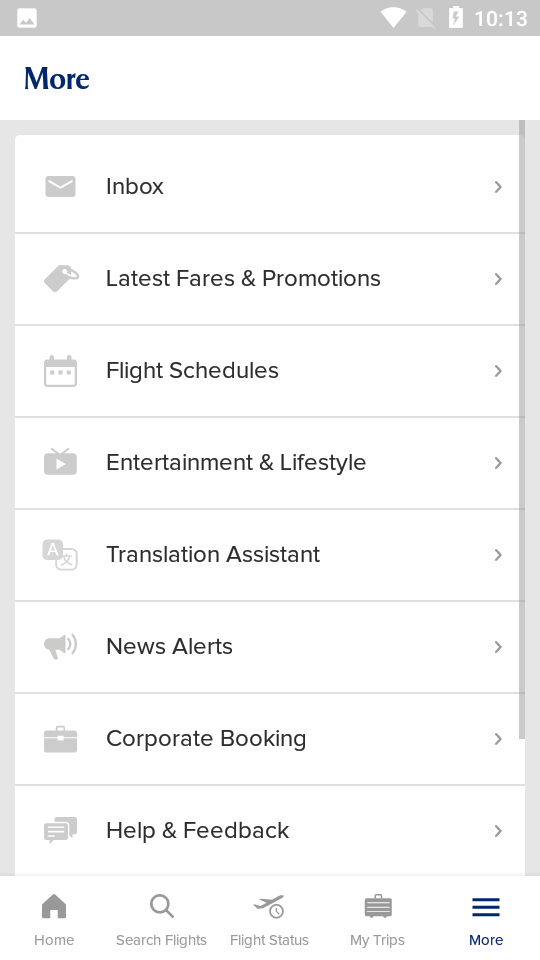Open Latest Fares & Promotions
Screen dimensions: 540x960
[270, 279]
